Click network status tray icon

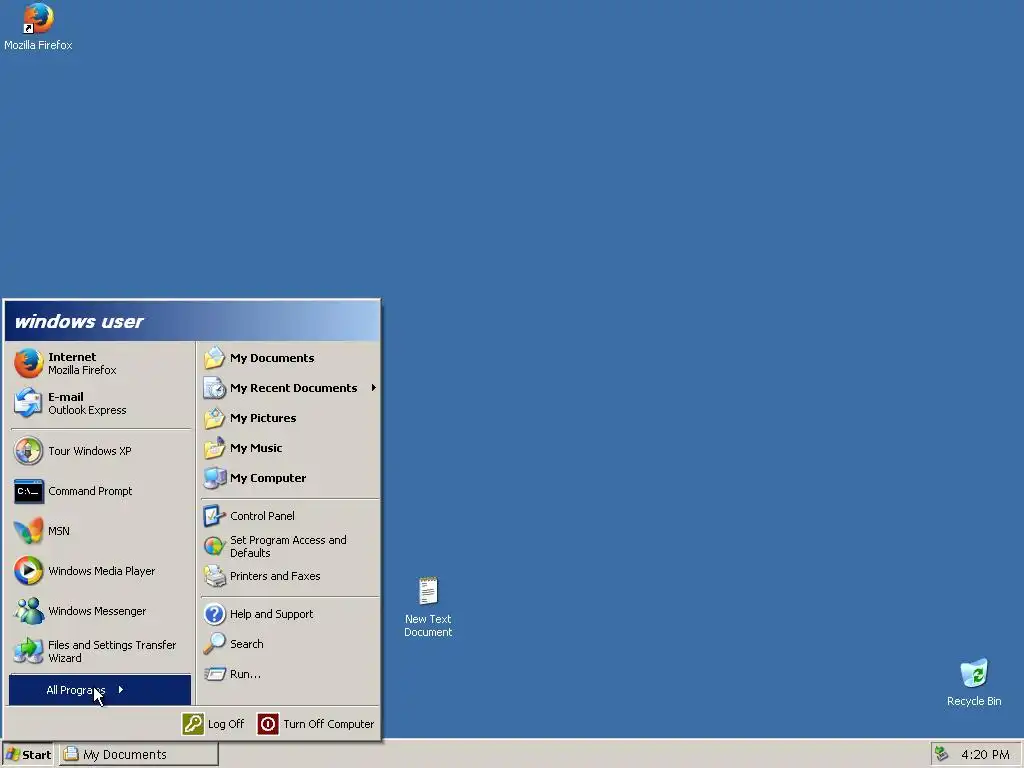pos(941,754)
